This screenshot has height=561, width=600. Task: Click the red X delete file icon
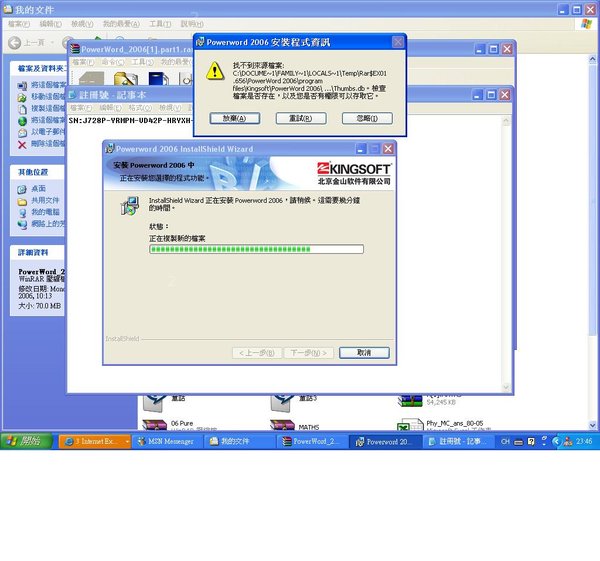coord(22,145)
